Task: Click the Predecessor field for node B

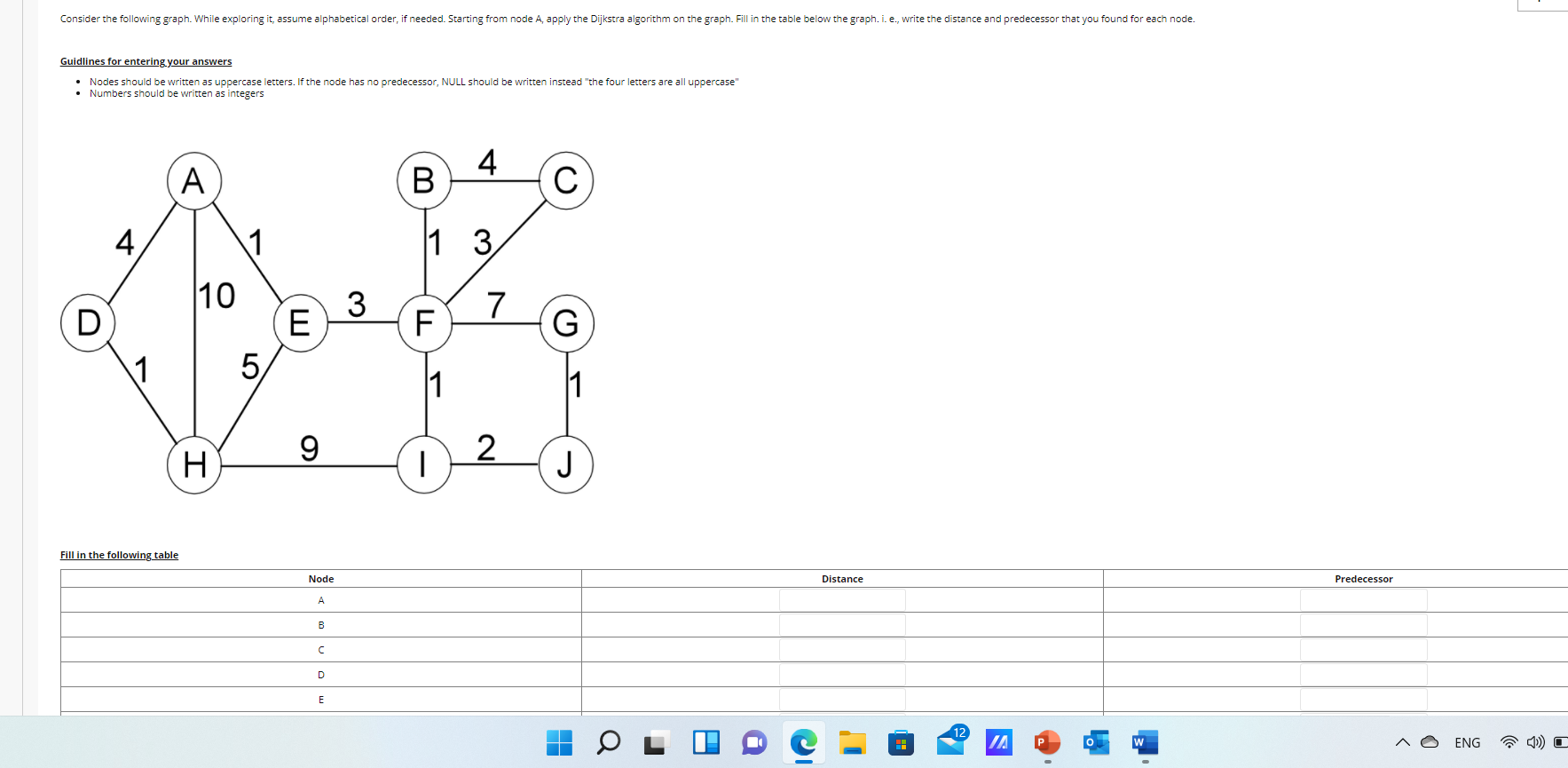Action: [x=1364, y=625]
